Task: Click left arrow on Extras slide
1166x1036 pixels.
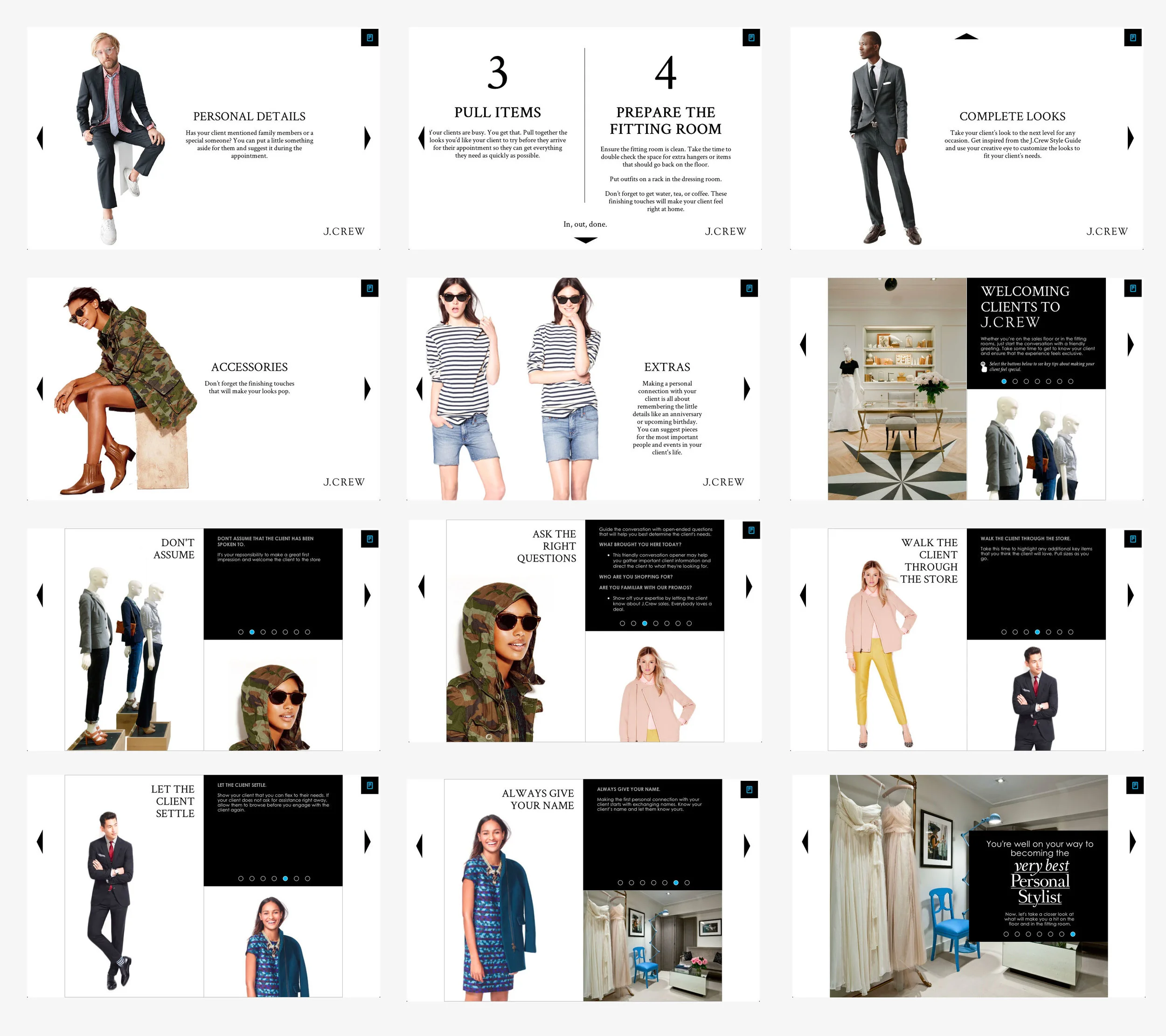Action: pyautogui.click(x=420, y=389)
